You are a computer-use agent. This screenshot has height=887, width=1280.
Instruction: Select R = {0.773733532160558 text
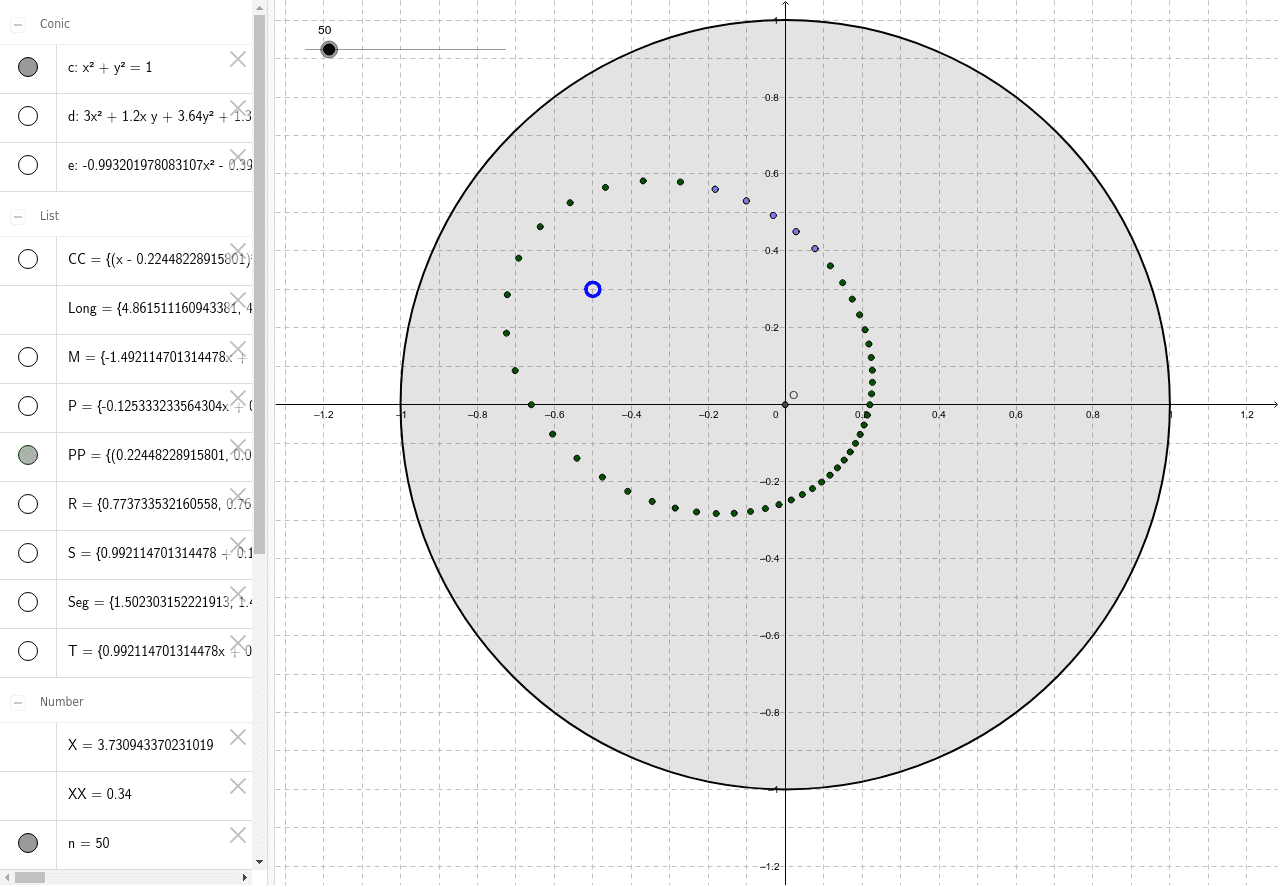click(x=160, y=504)
